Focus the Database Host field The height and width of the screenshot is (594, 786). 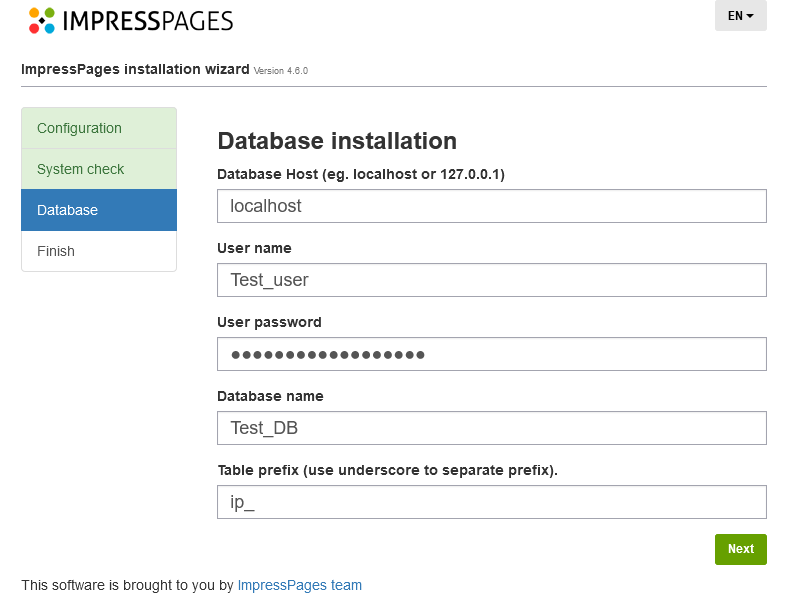pos(492,206)
